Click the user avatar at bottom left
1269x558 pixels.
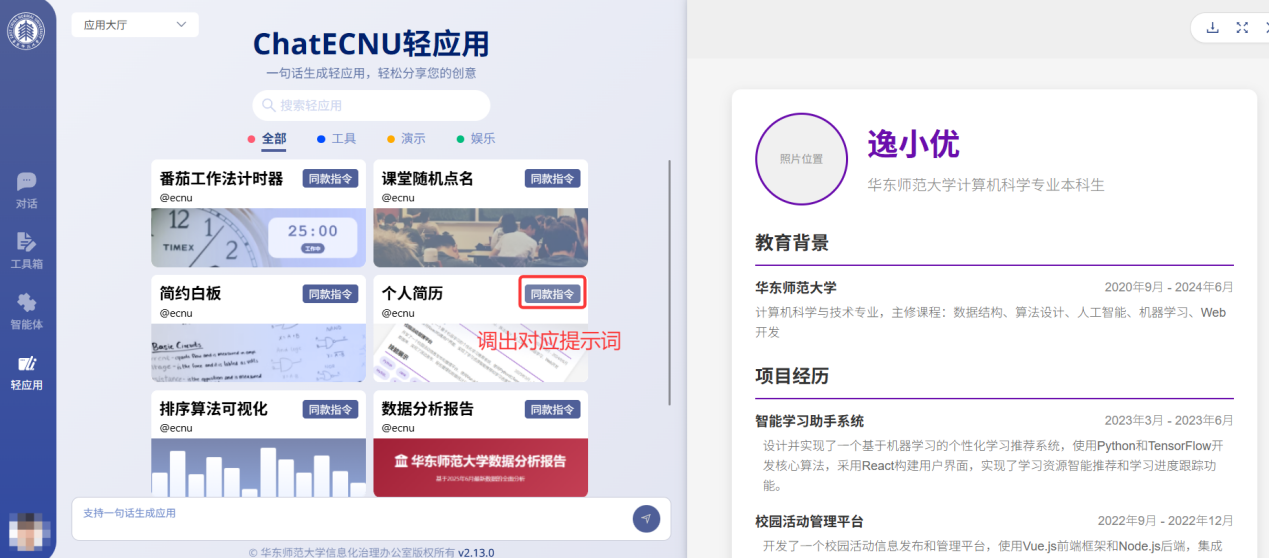coord(25,531)
